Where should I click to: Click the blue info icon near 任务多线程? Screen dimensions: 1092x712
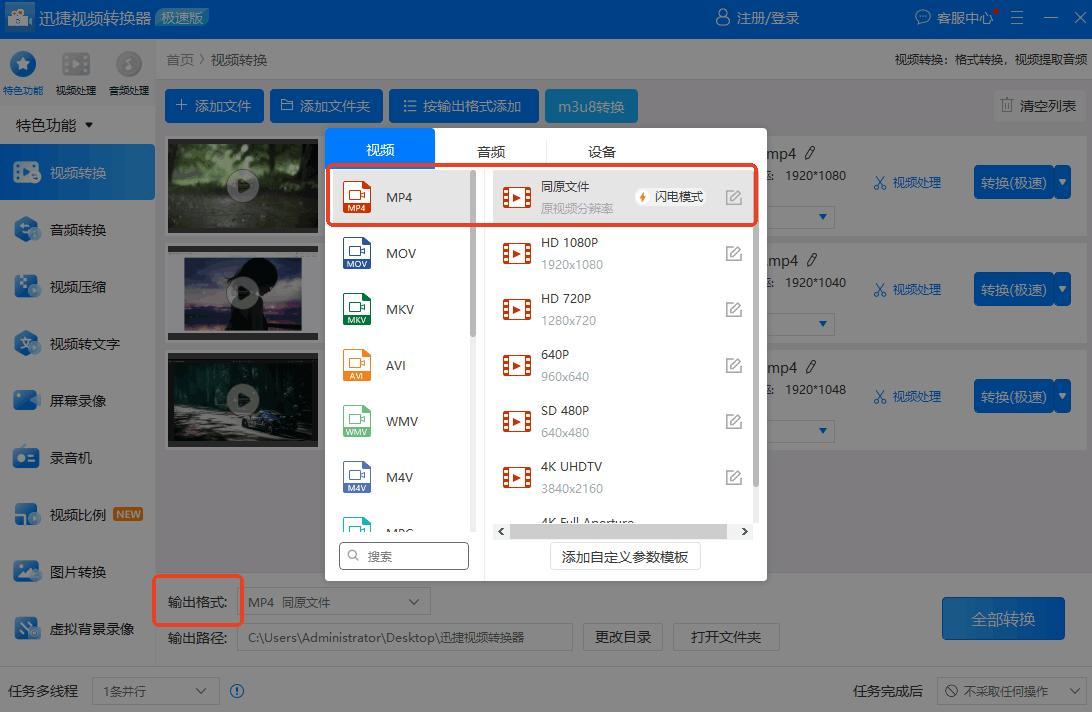pos(237,691)
